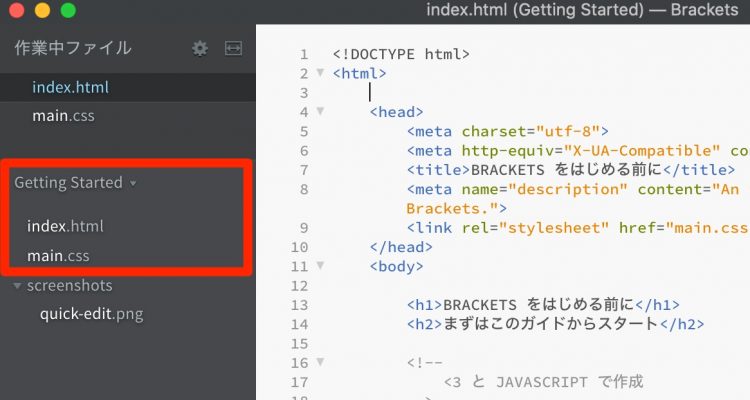
Task: Switch to main.css in working files
Action: click(63, 116)
